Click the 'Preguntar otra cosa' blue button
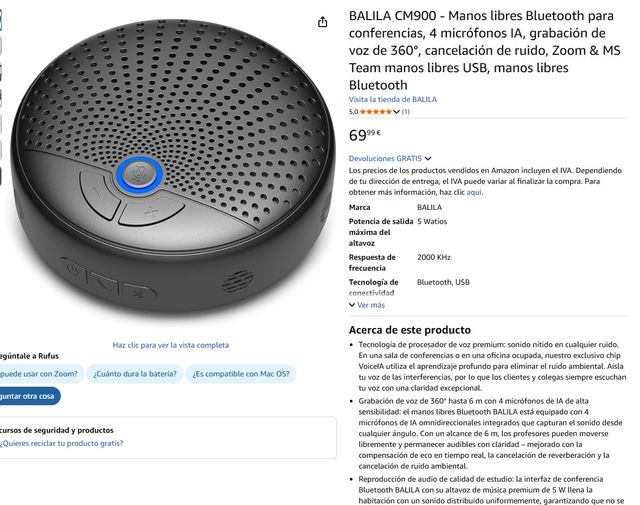The image size is (640, 505). pos(29,396)
